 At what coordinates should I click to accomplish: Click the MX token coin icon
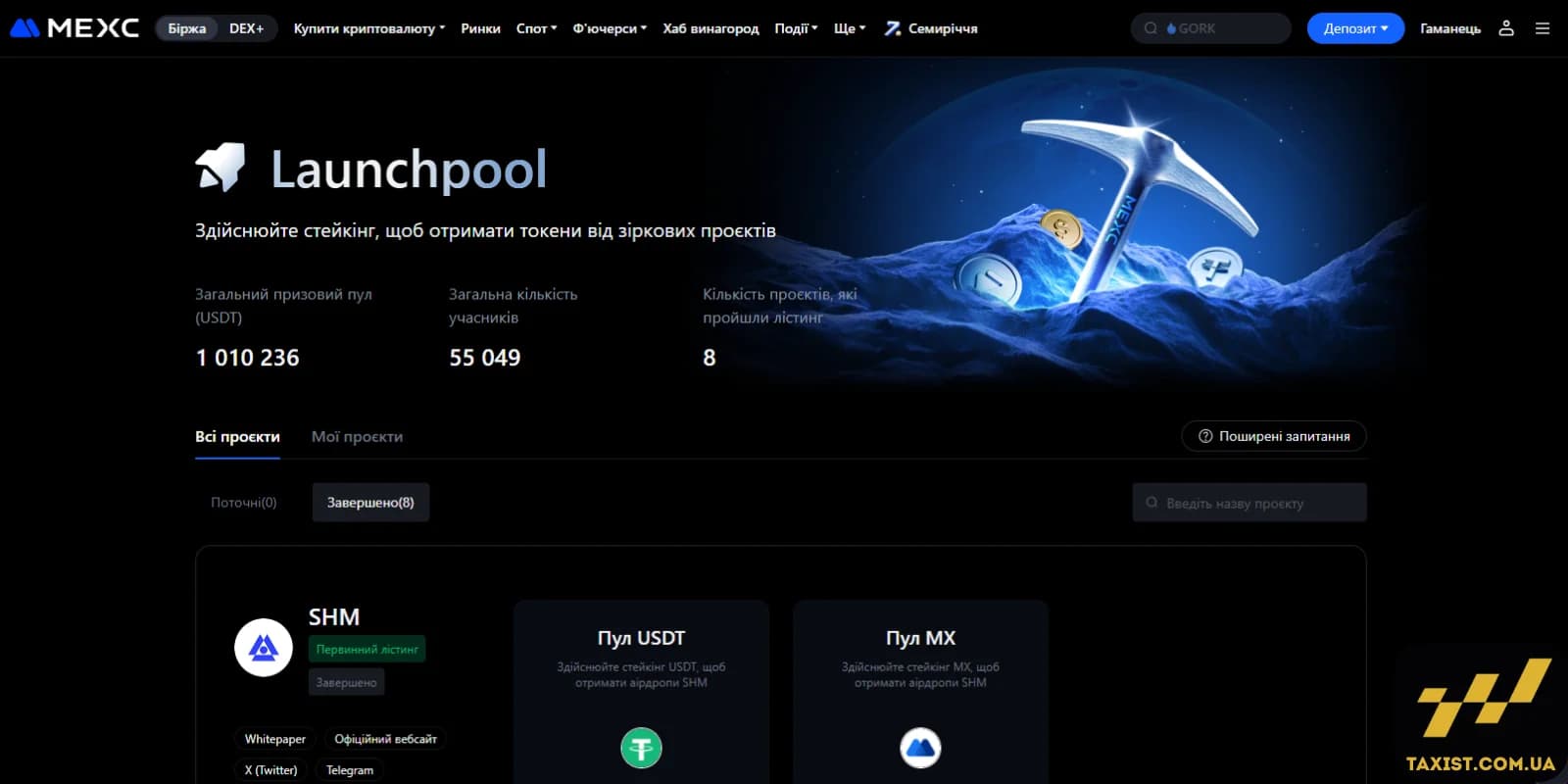click(920, 749)
